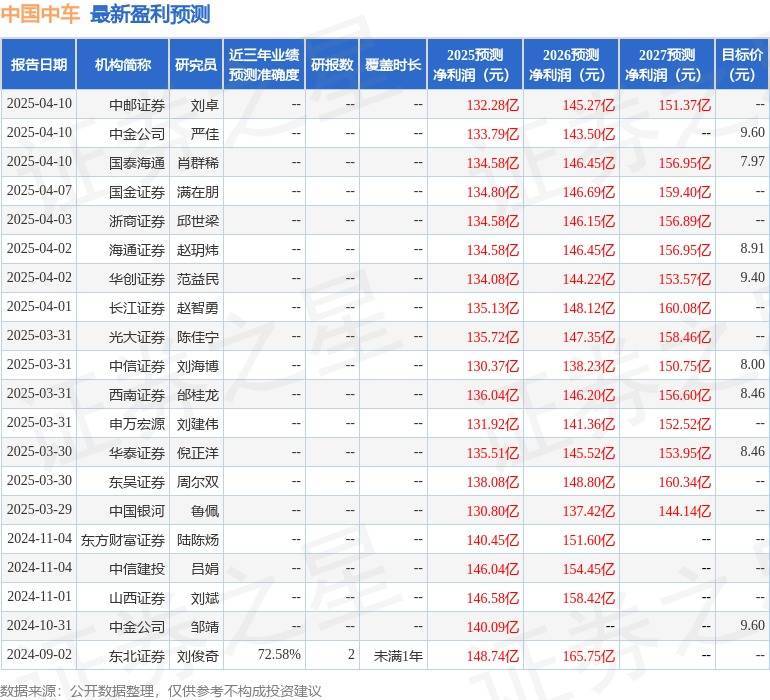Click 2025 profit value 132.28亿
This screenshot has height=700, width=770.
click(493, 105)
